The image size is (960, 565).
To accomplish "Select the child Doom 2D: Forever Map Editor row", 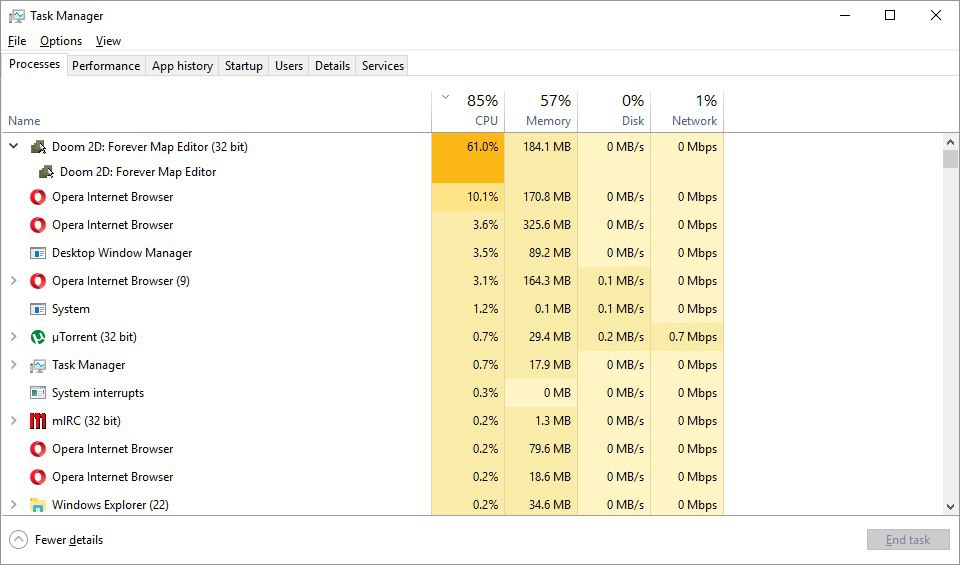I will coord(217,172).
